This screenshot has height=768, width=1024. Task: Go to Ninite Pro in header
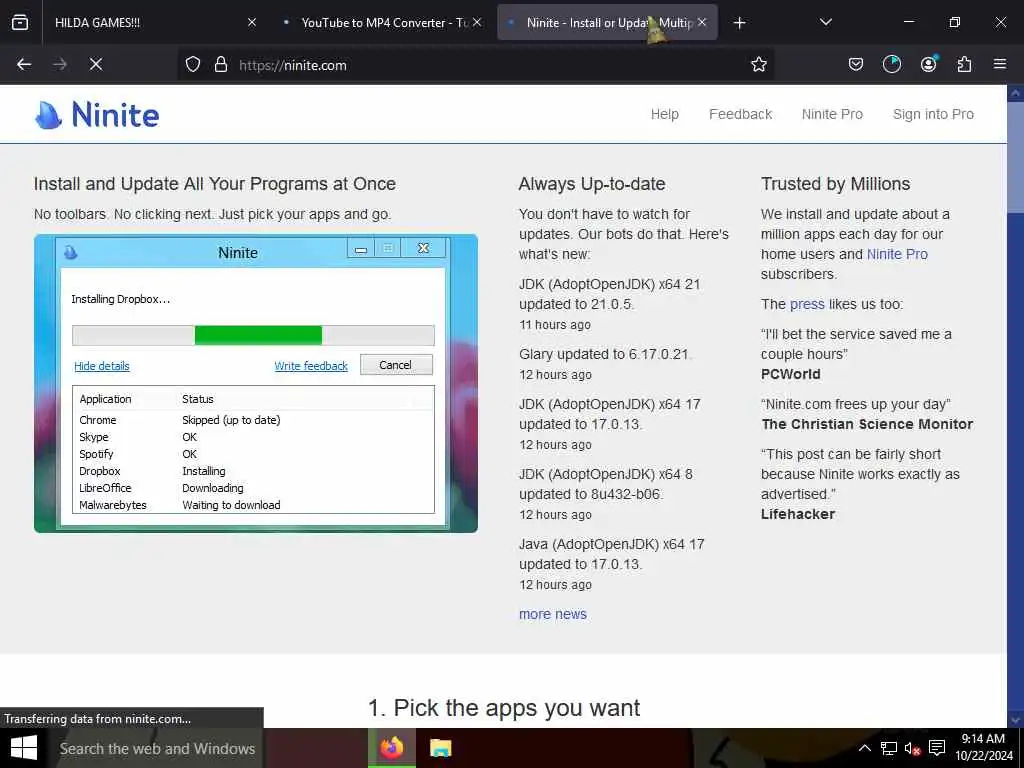point(832,114)
